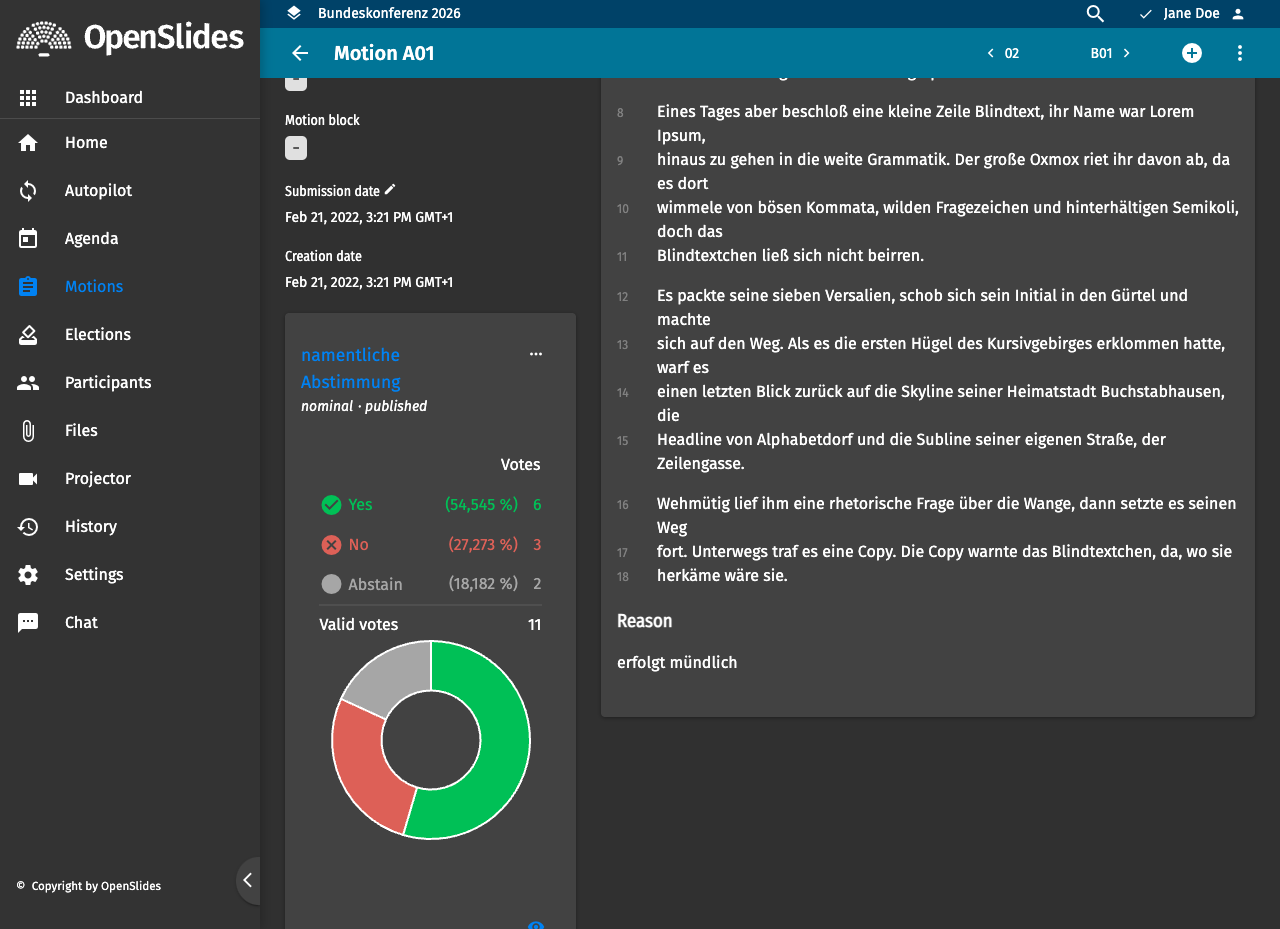Viewport: 1280px width, 929px height.
Task: Edit submission date with pencil icon
Action: click(390, 189)
